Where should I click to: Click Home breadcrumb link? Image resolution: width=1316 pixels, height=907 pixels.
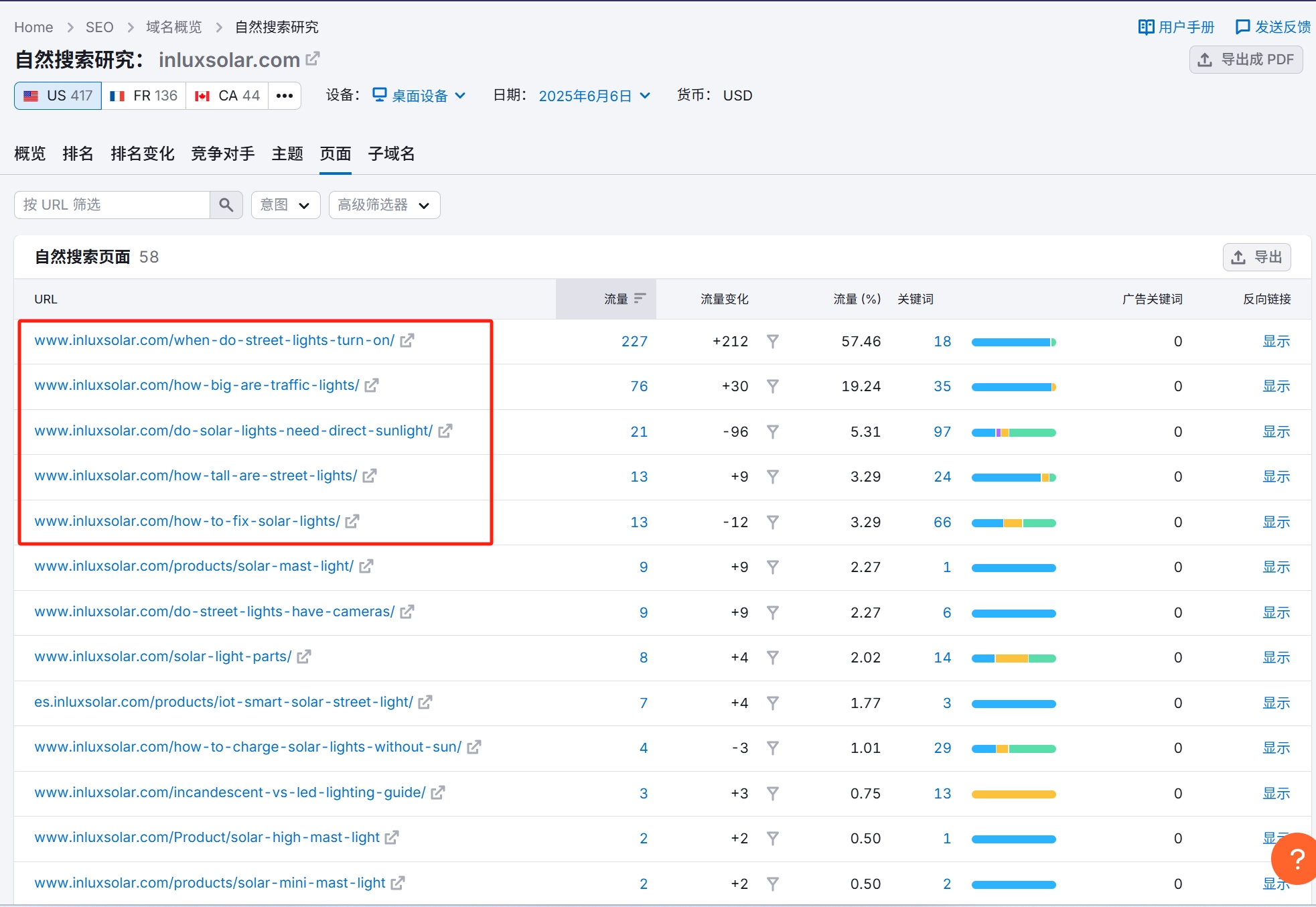click(33, 27)
